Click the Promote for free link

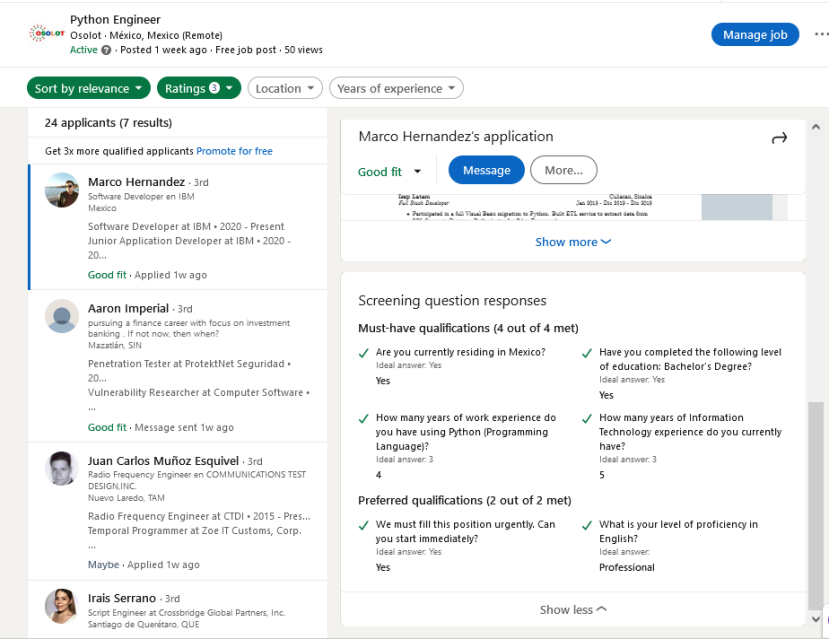coord(234,151)
